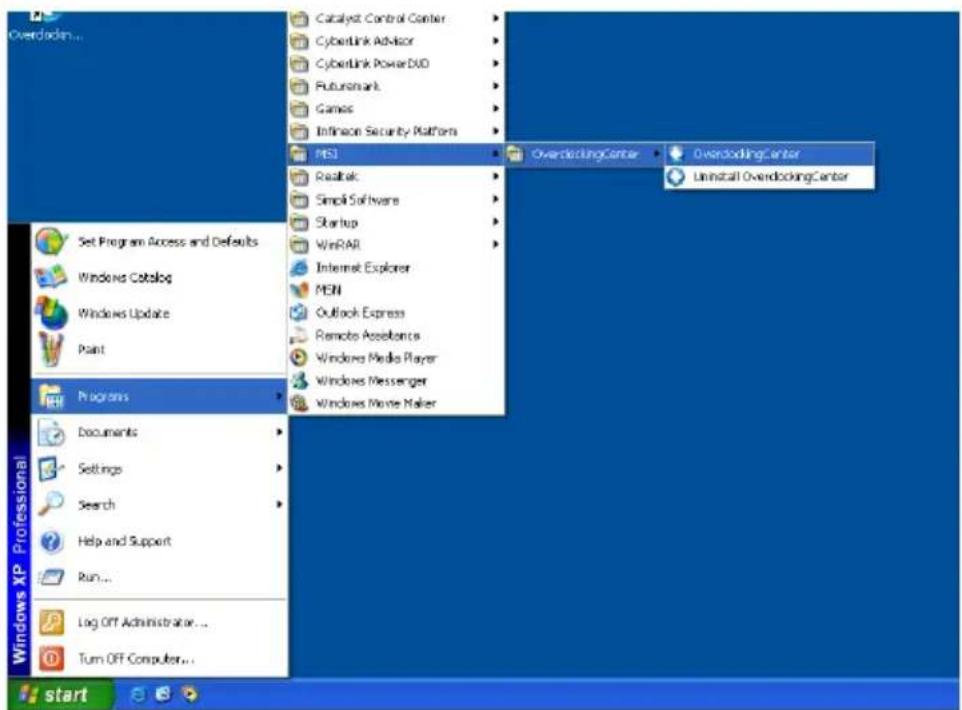
Task: Click the CyberLink PowerDVD folder icon
Action: pos(299,64)
